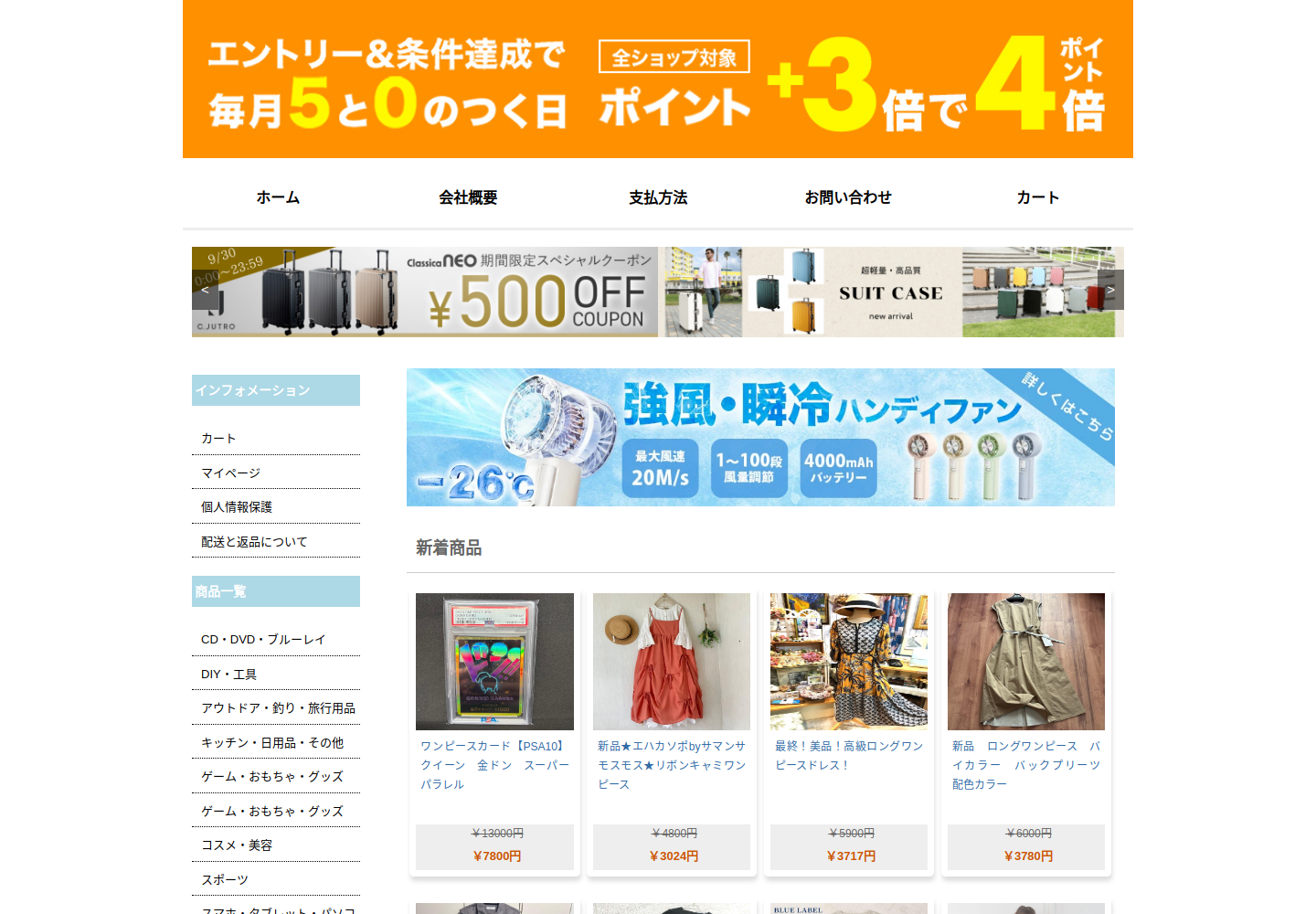Viewport: 1316px width, 914px height.
Task: Open the 強風・瞬冷 handy fan banner
Action: click(x=760, y=437)
